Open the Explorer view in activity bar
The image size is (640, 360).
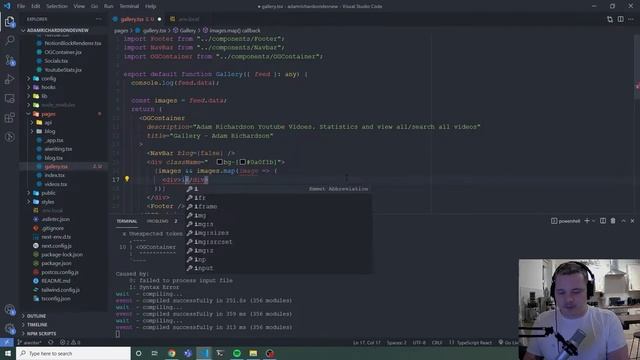(x=9, y=22)
